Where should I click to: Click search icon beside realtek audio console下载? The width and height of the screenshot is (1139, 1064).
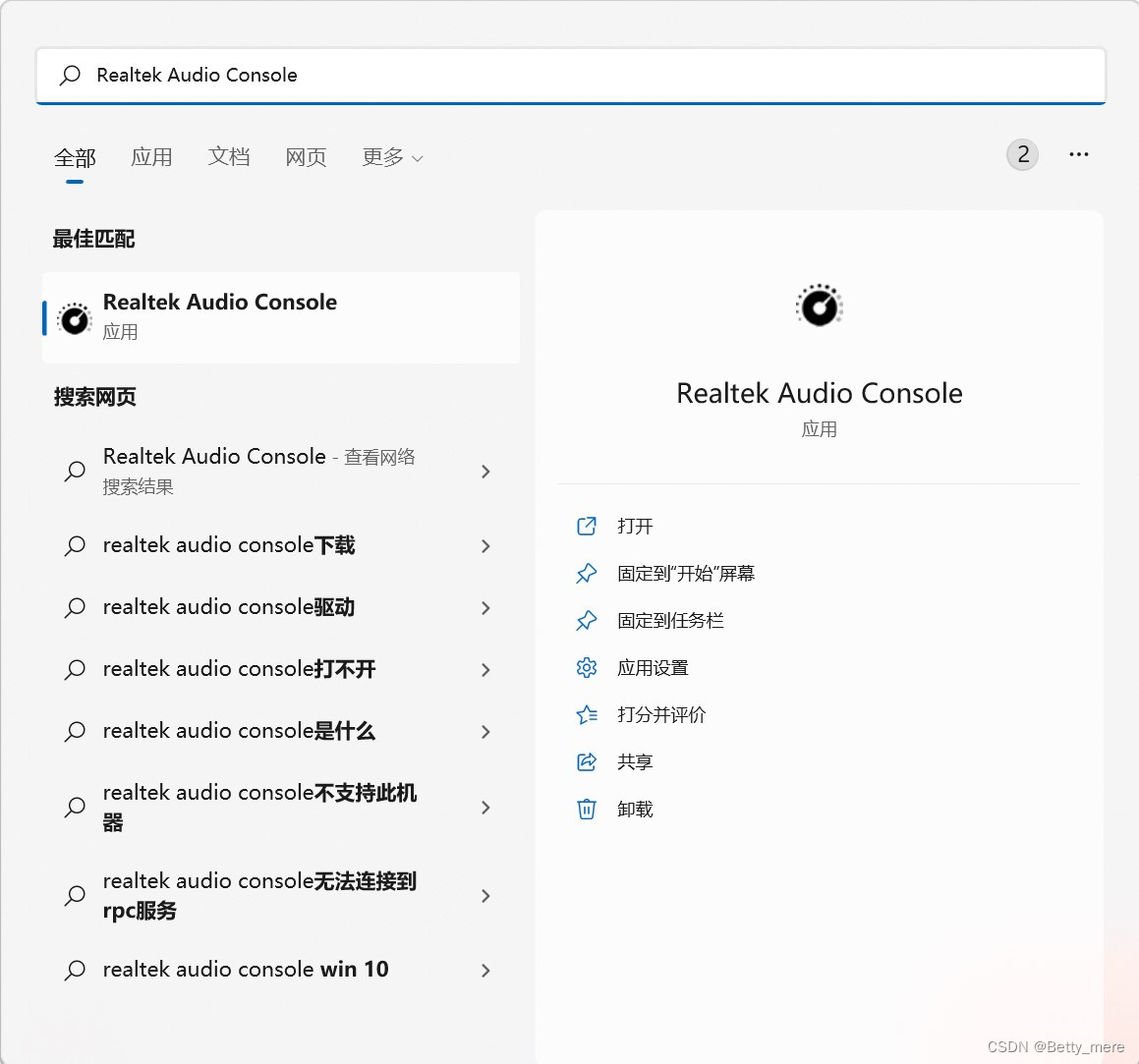[75, 545]
